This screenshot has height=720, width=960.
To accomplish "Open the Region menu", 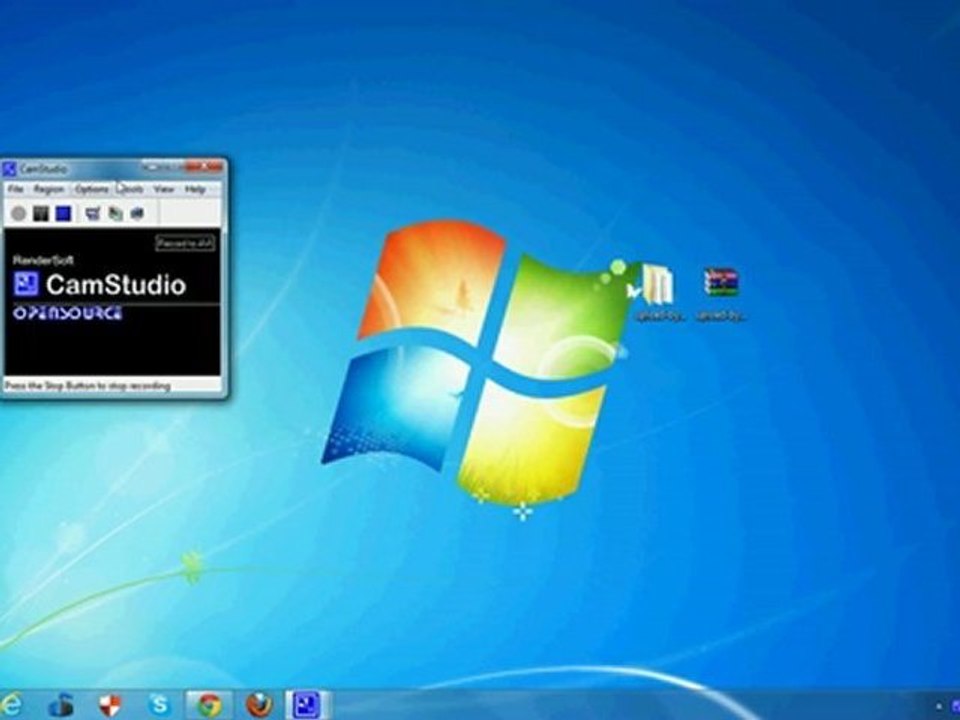I will coord(48,189).
